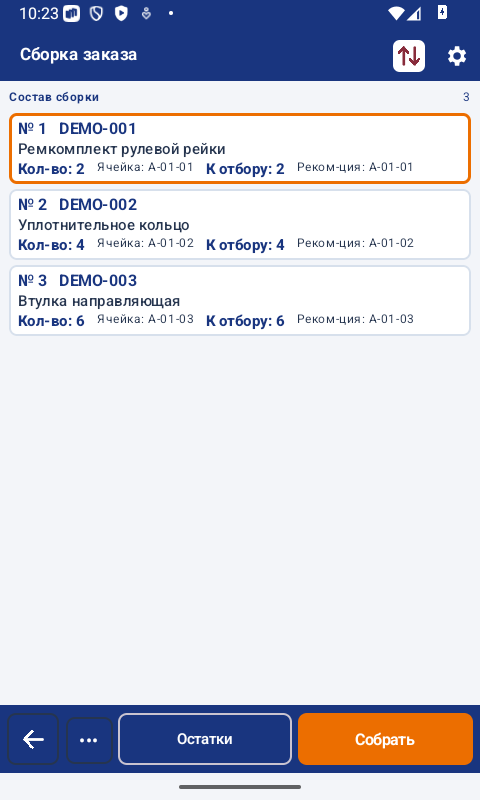Select item № 3 DEMO-003 card
480x800 pixels.
pyautogui.click(x=240, y=301)
